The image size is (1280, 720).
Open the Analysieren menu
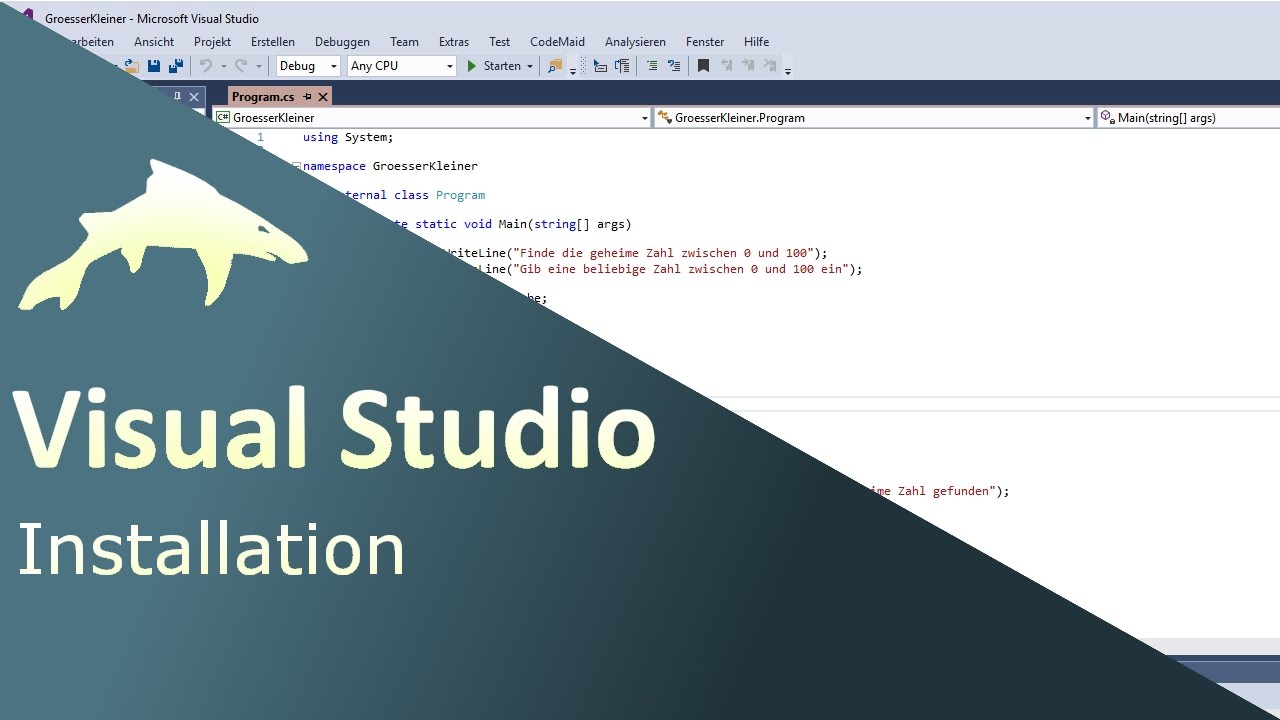pos(635,42)
